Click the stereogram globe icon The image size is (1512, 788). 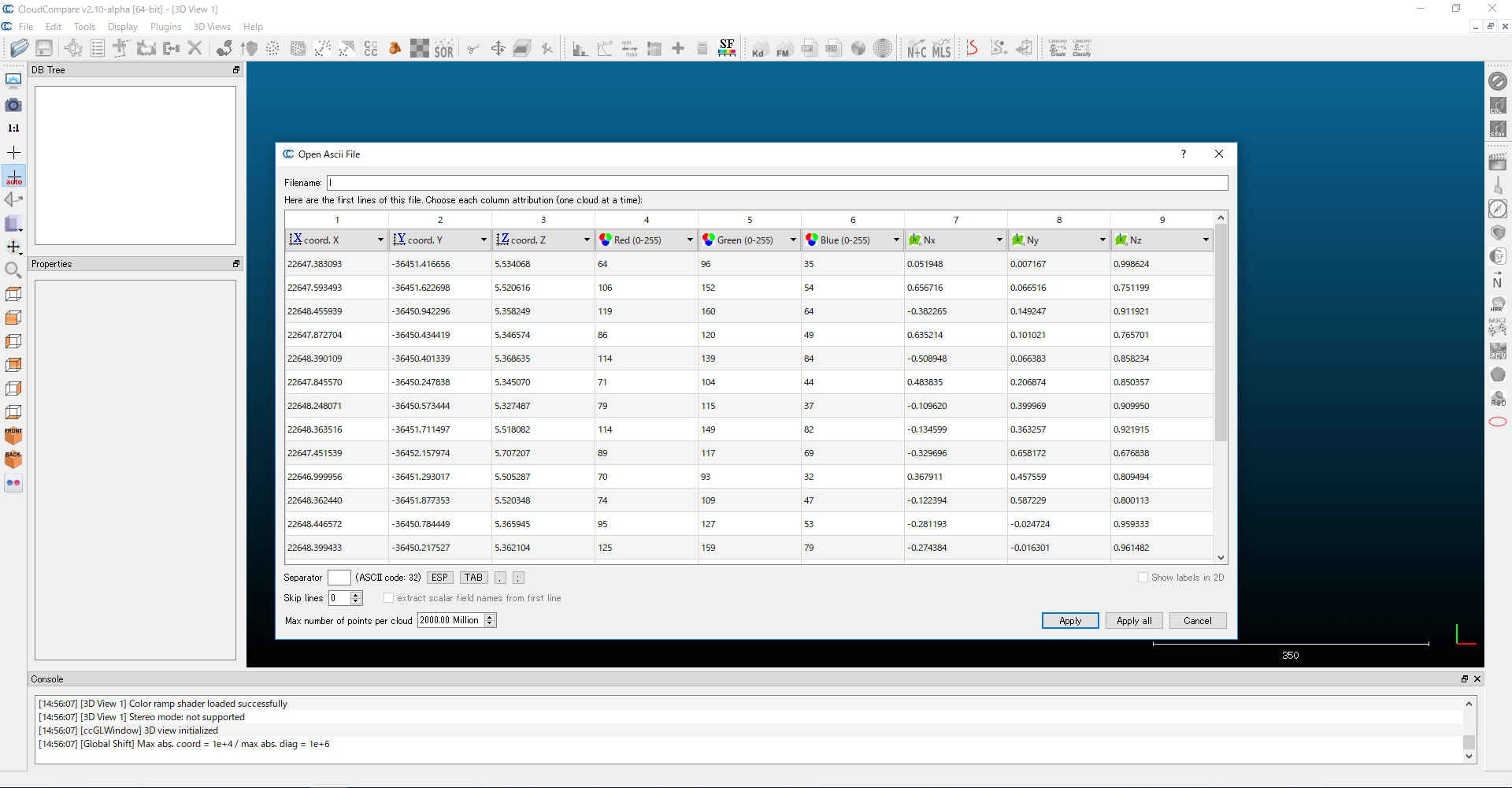884,49
